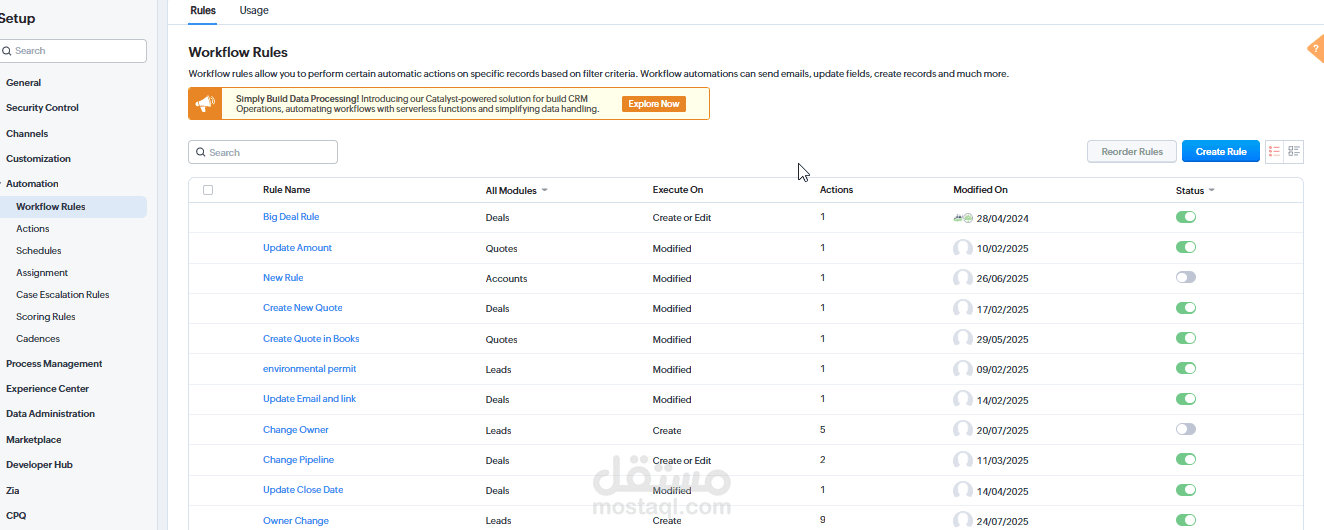Open Schedules under Automation
Screen dimensions: 1324x530
coord(39,251)
